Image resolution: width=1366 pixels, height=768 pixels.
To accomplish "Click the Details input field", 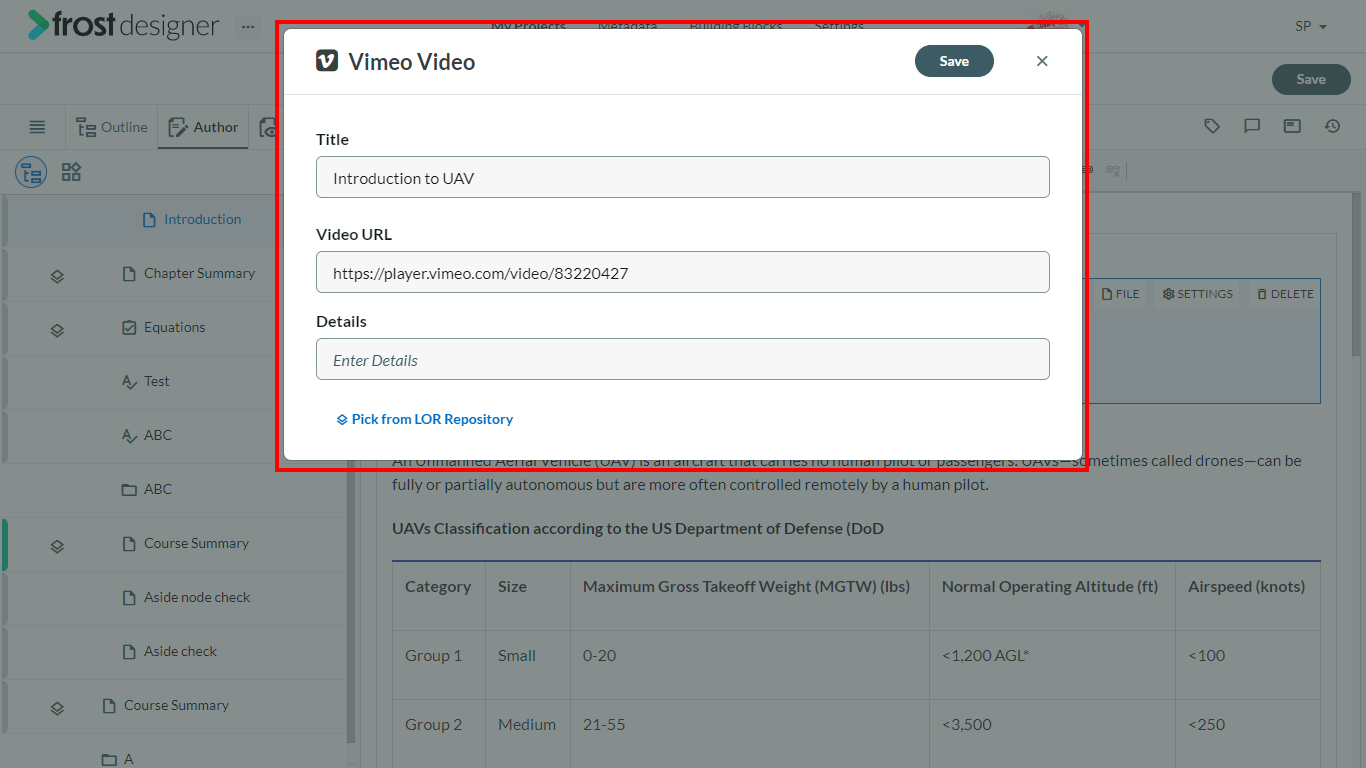I will pos(683,359).
